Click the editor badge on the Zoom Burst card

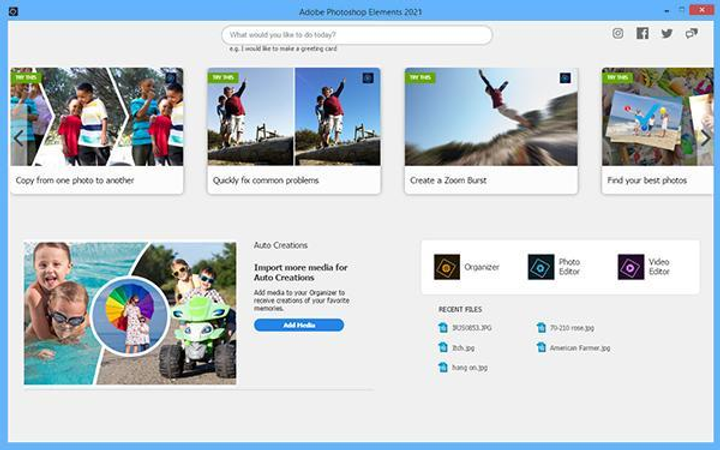(565, 78)
